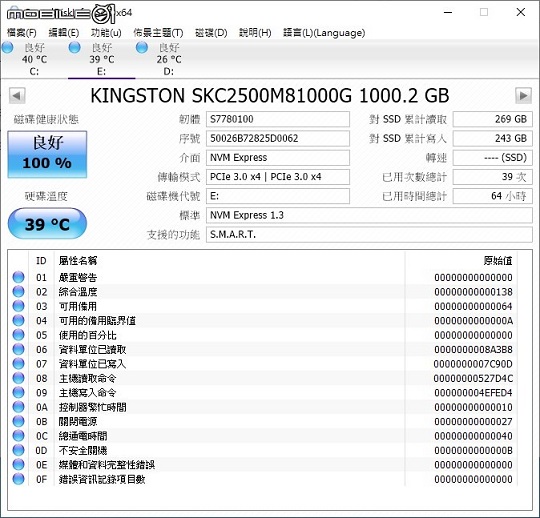The width and height of the screenshot is (540, 518).
Task: Open the 檔案(F) menu
Action: click(21, 33)
